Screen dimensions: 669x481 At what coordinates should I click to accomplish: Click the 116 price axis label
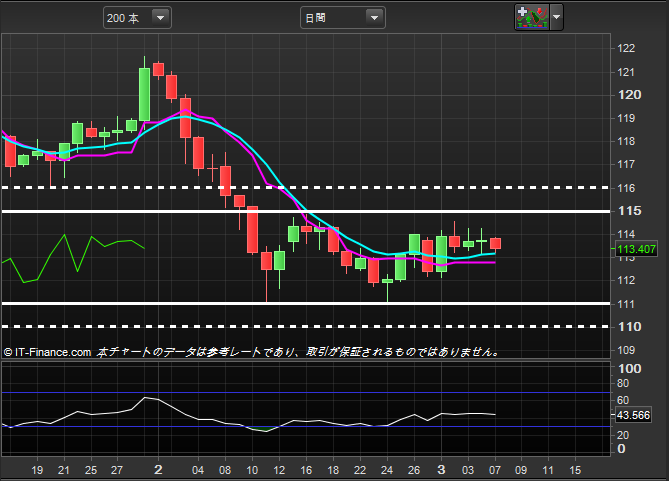[626, 188]
